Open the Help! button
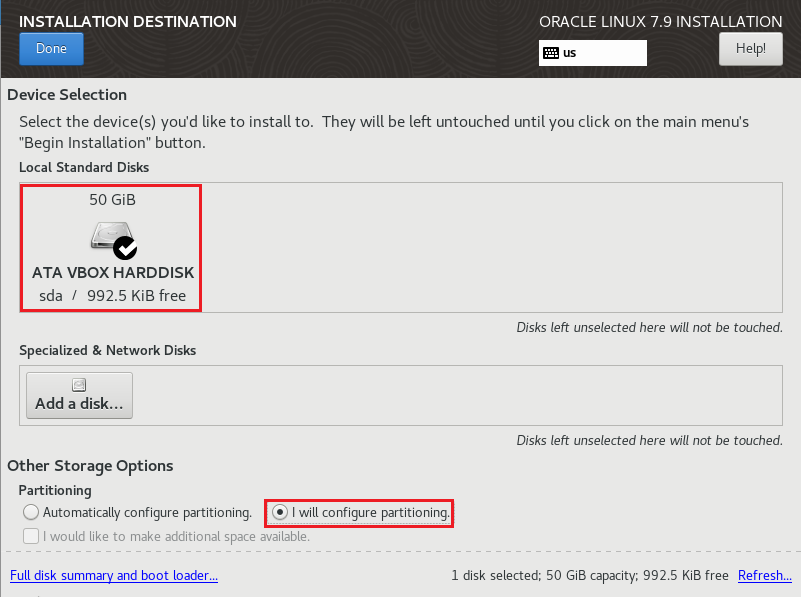The image size is (801, 597). point(750,49)
